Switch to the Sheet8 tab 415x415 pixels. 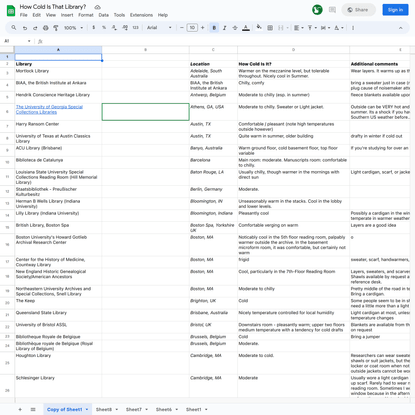[104, 409]
